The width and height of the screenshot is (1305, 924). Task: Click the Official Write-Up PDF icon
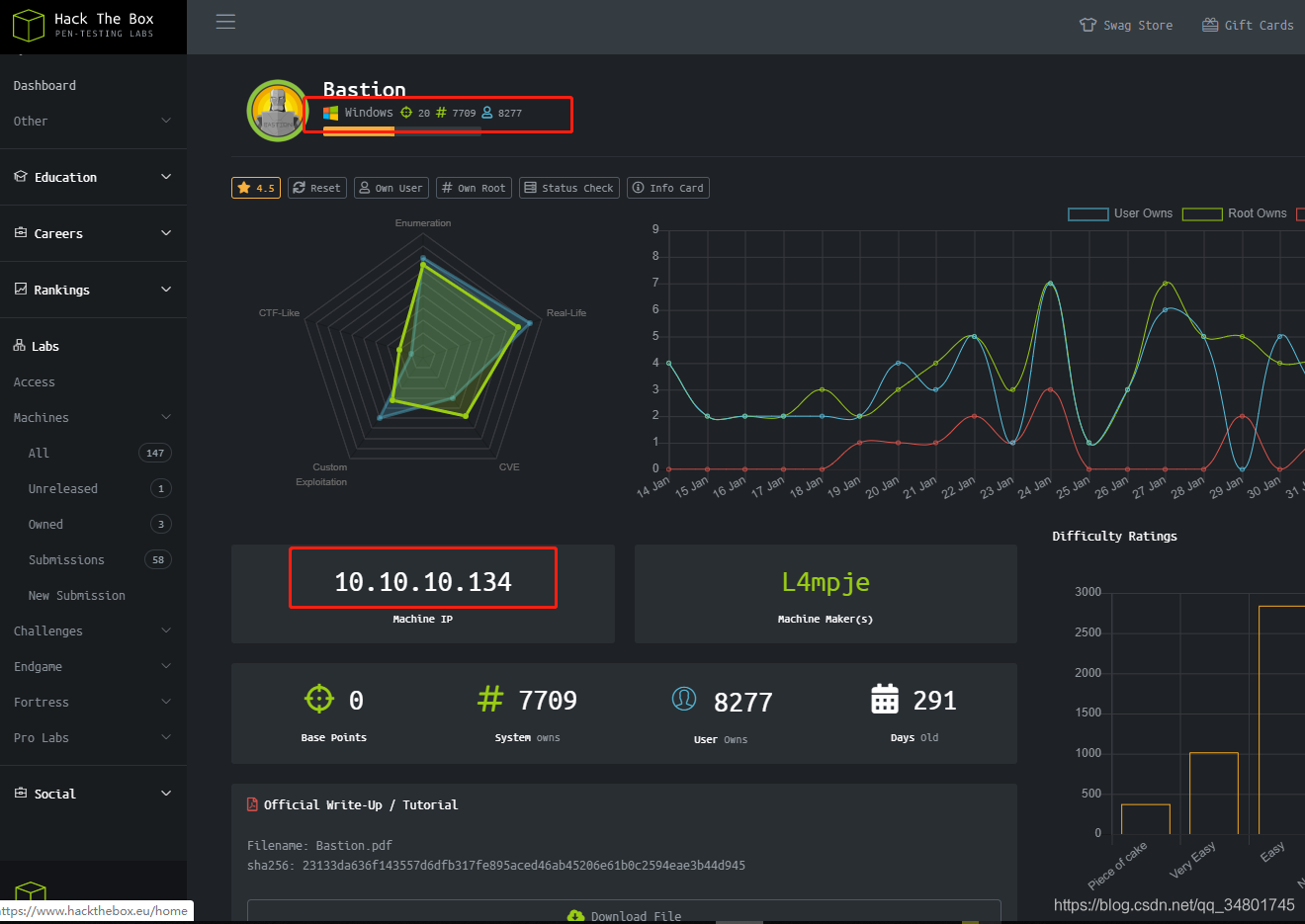[252, 804]
